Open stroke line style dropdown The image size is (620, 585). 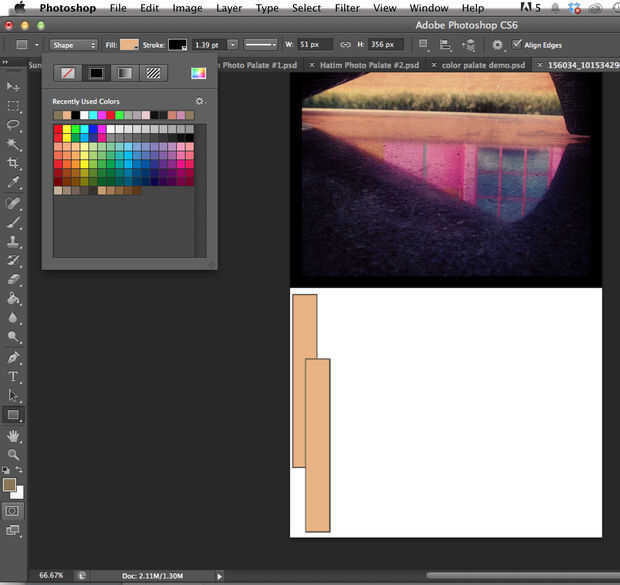point(261,45)
